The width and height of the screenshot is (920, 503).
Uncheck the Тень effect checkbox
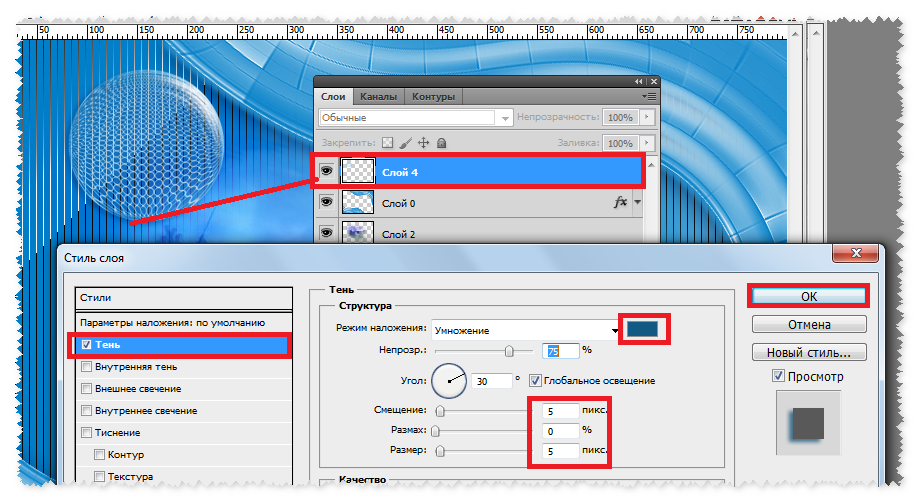point(87,345)
